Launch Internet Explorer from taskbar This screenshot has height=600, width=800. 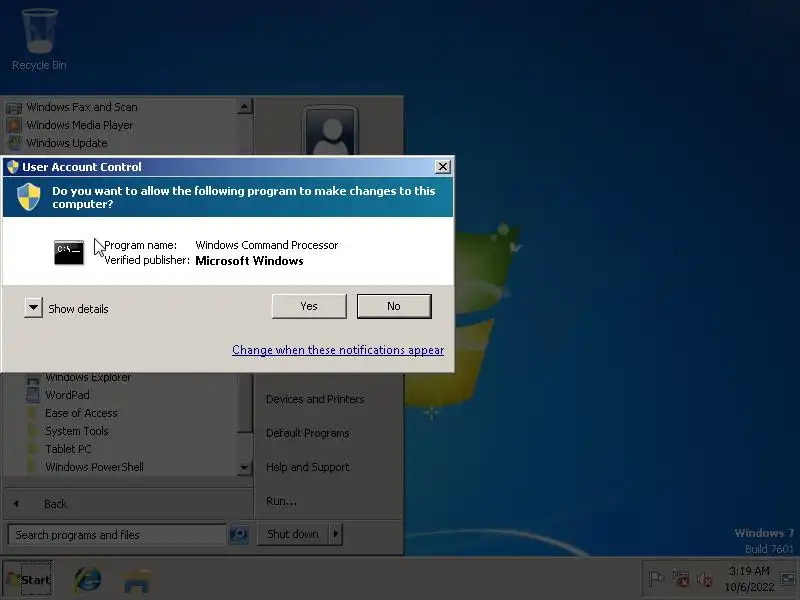(88, 579)
